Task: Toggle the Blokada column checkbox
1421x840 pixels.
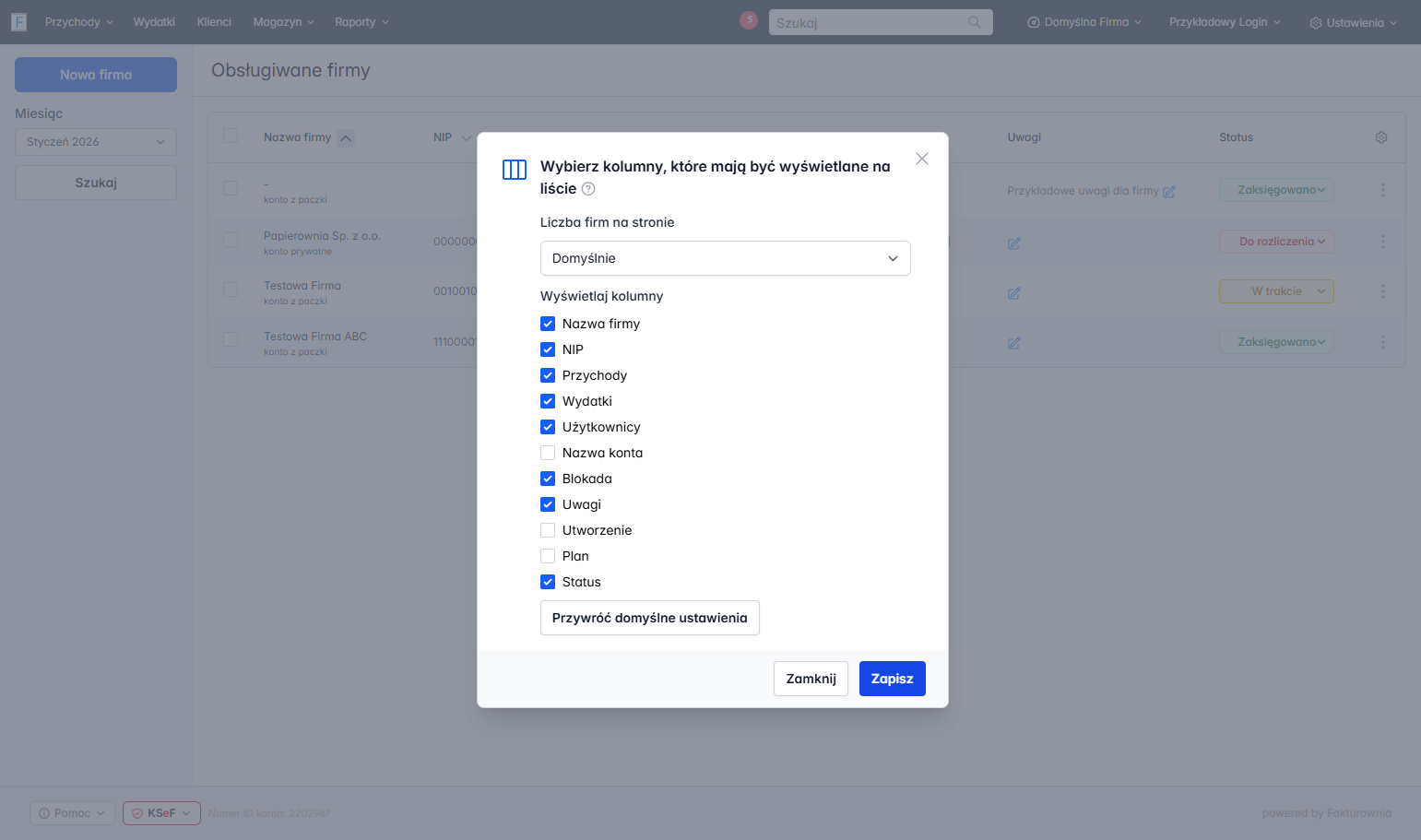Action: [548, 479]
